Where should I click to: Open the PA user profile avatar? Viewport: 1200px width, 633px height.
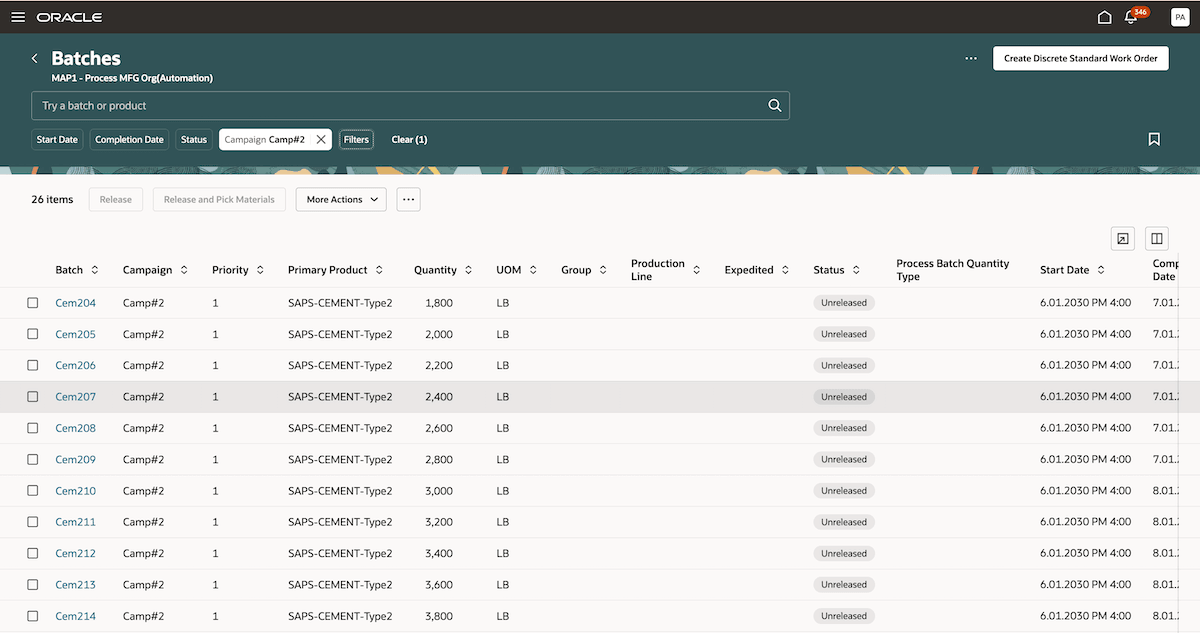[1180, 17]
